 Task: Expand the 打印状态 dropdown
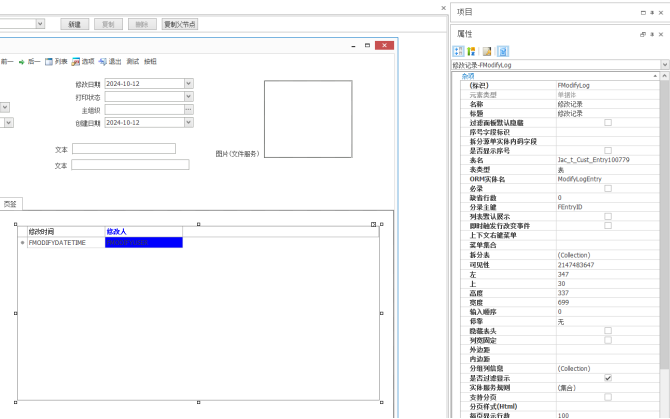pos(188,97)
